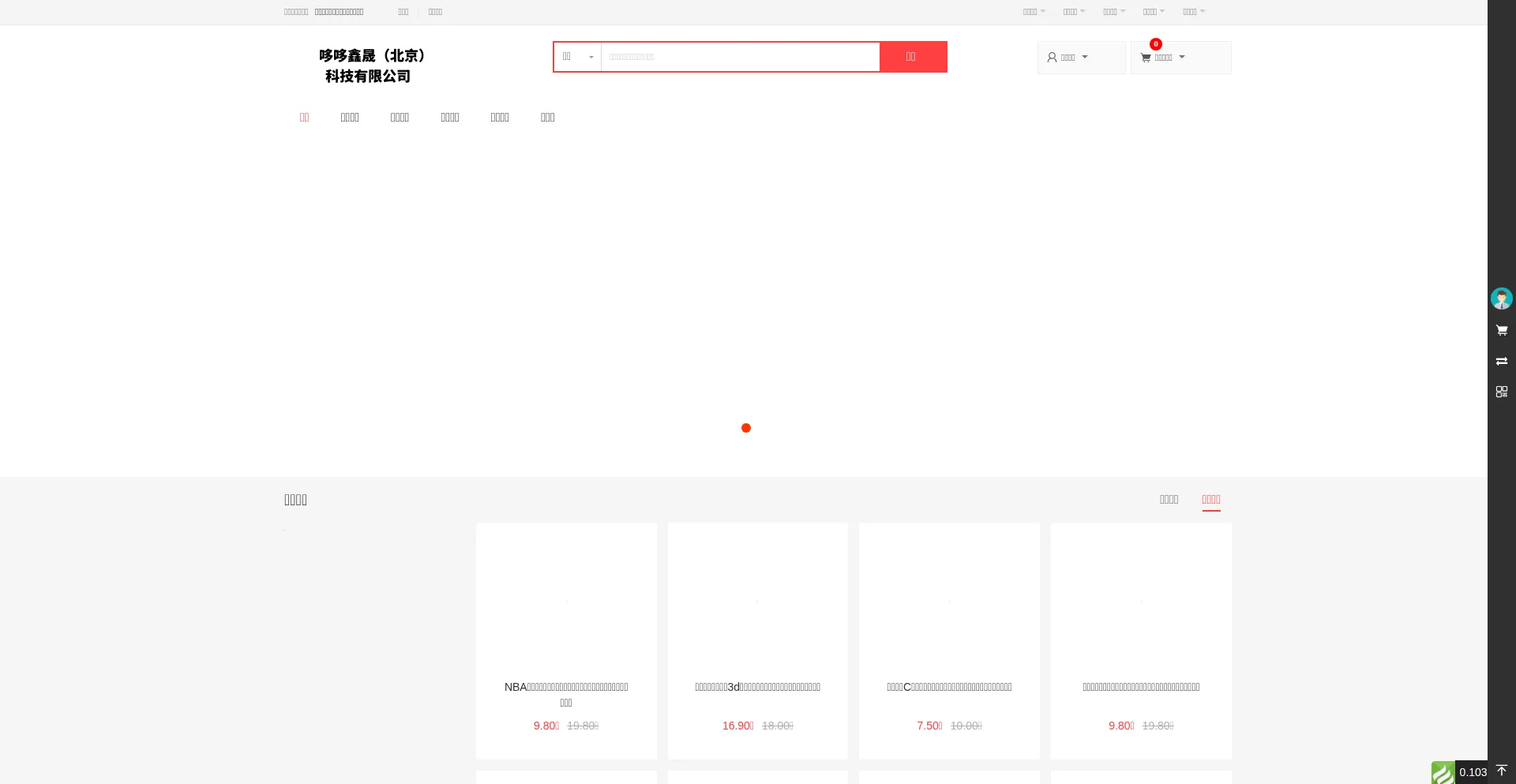Click the compare arrows icon in sidebar
The image size is (1516, 784).
(1501, 361)
